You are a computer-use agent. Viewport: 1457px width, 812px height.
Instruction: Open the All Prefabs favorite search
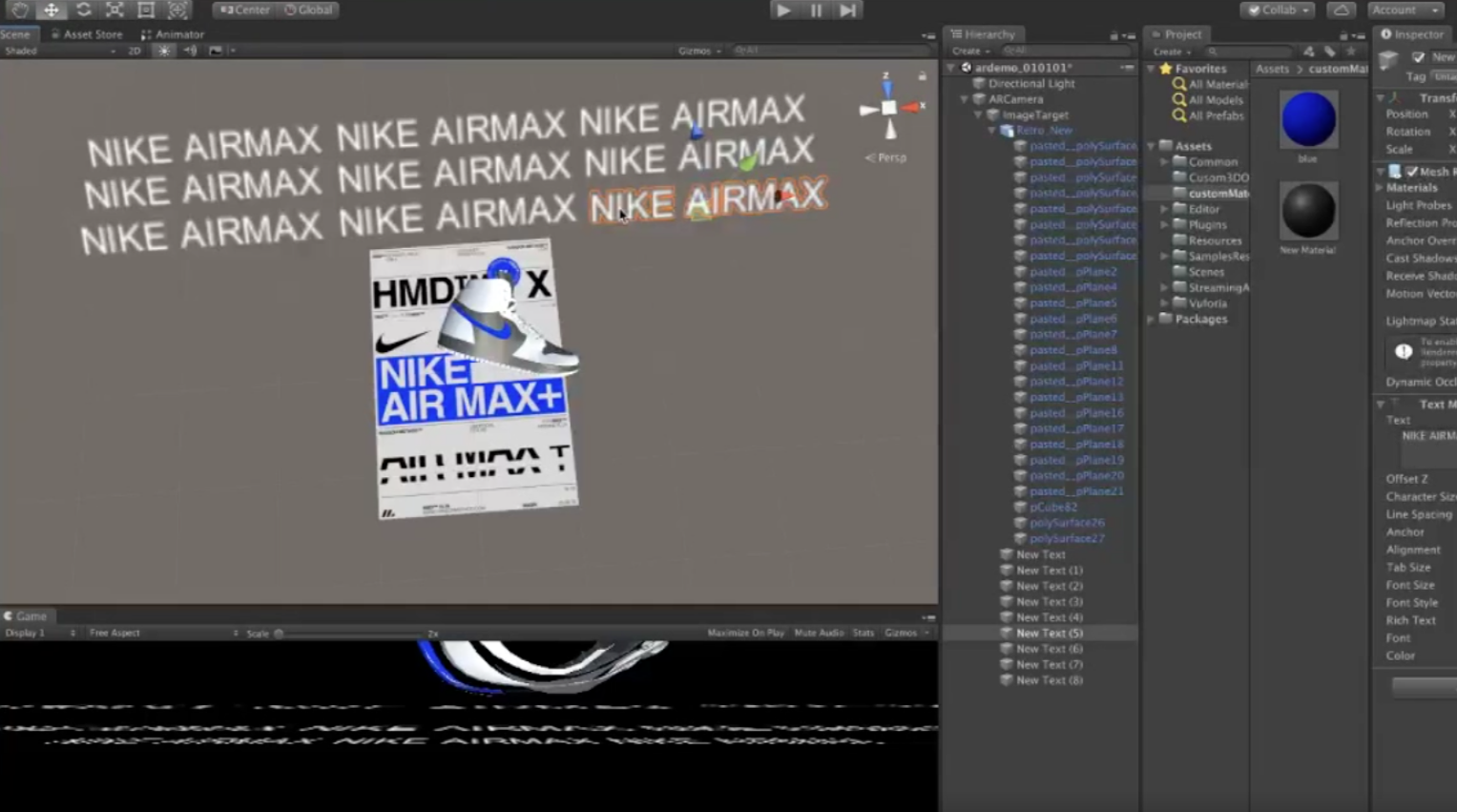[1208, 115]
